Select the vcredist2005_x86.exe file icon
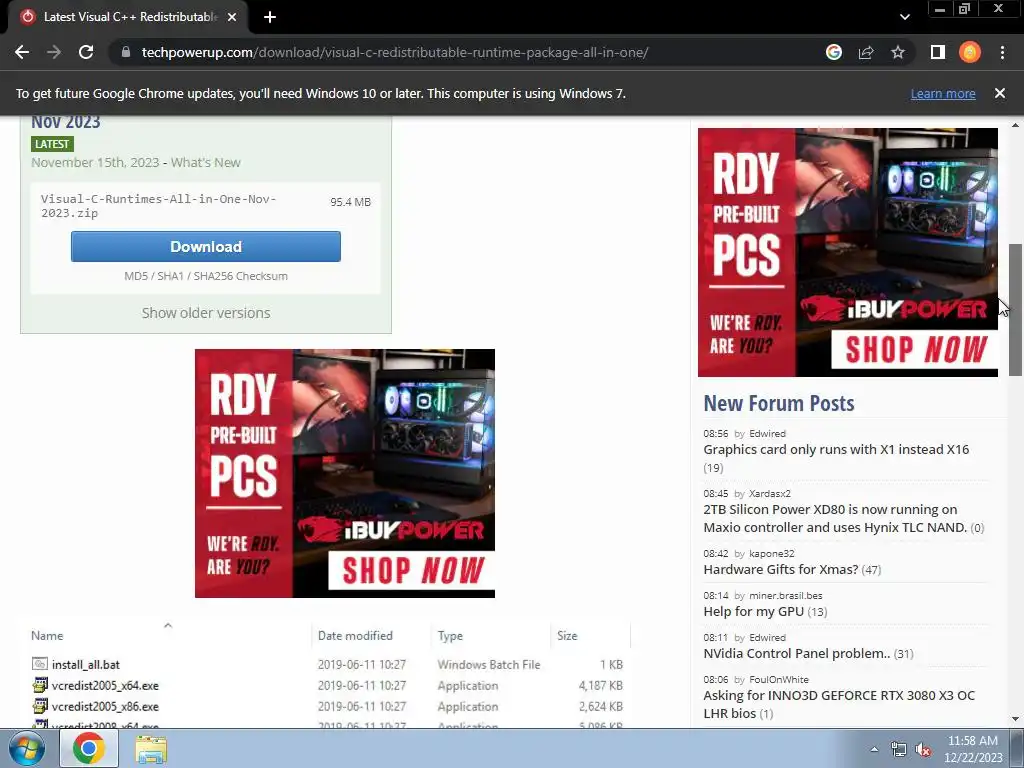 click(x=40, y=706)
